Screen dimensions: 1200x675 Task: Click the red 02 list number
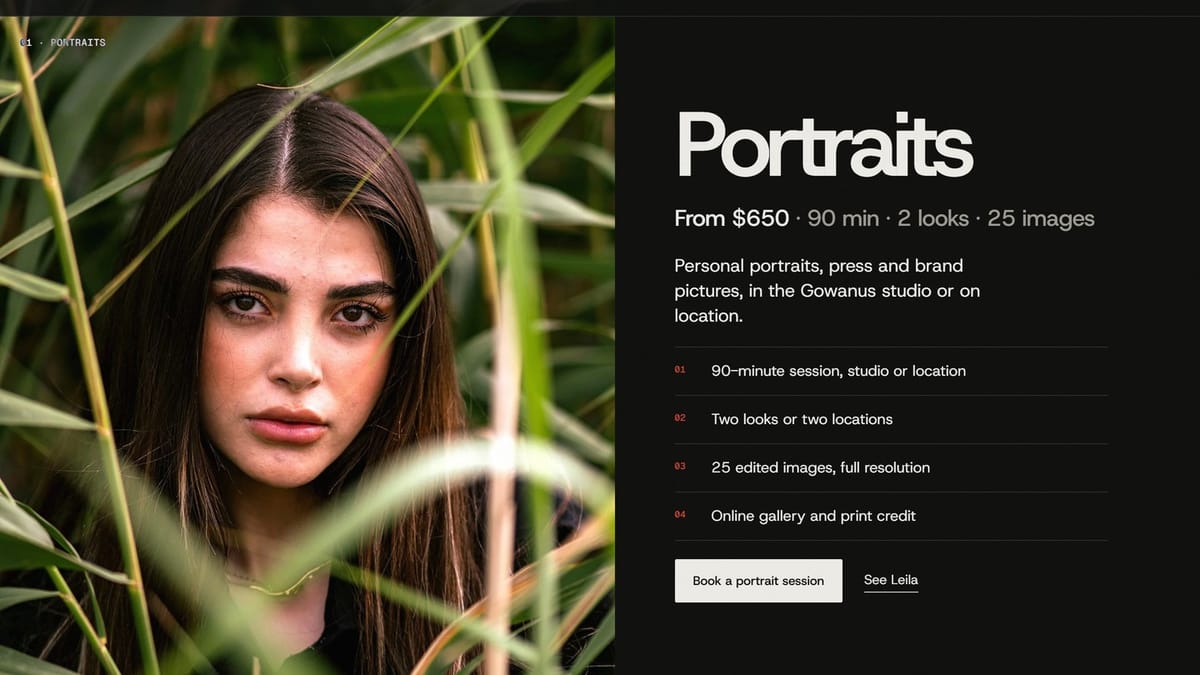click(x=680, y=418)
